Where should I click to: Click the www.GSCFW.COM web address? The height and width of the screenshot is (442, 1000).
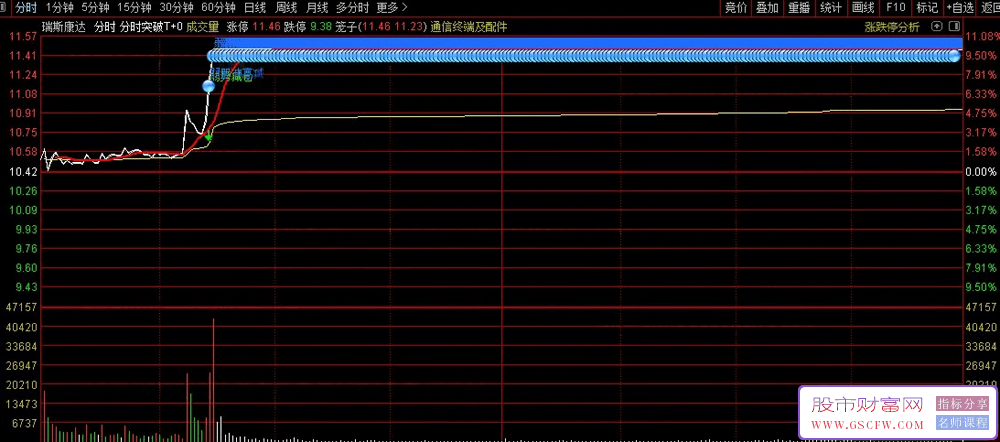pyautogui.click(x=867, y=425)
